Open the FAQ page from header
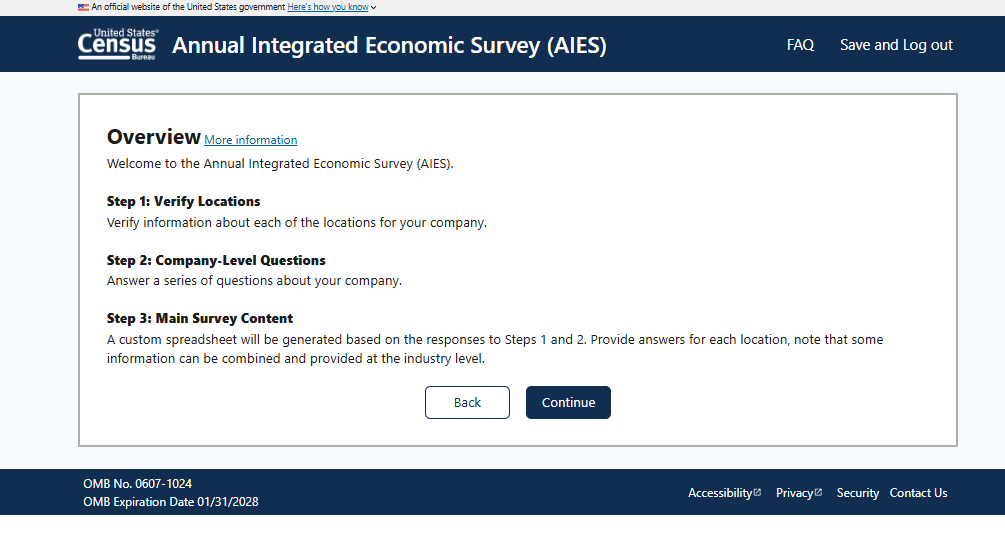 click(800, 45)
